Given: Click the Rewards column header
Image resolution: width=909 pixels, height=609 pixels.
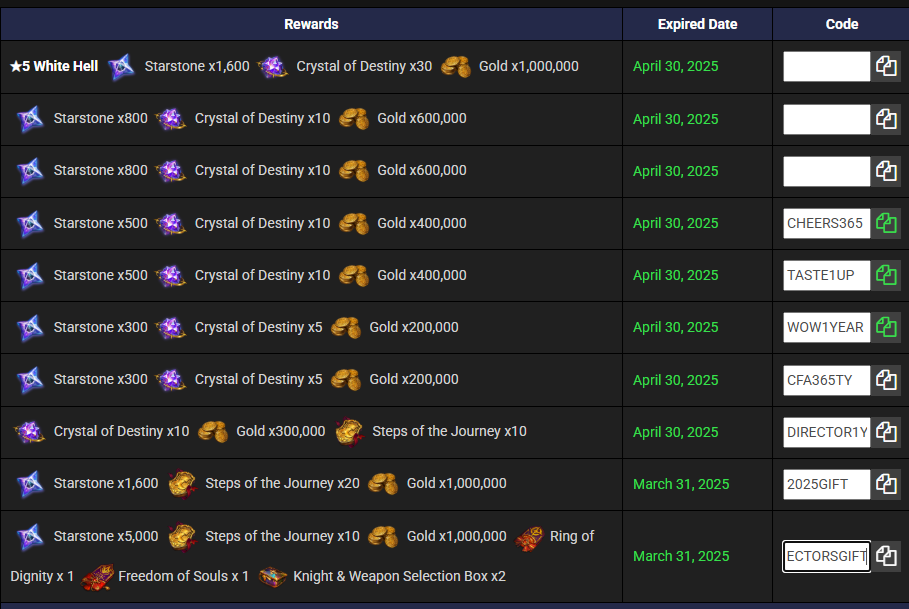Looking at the screenshot, I should pos(311,24).
